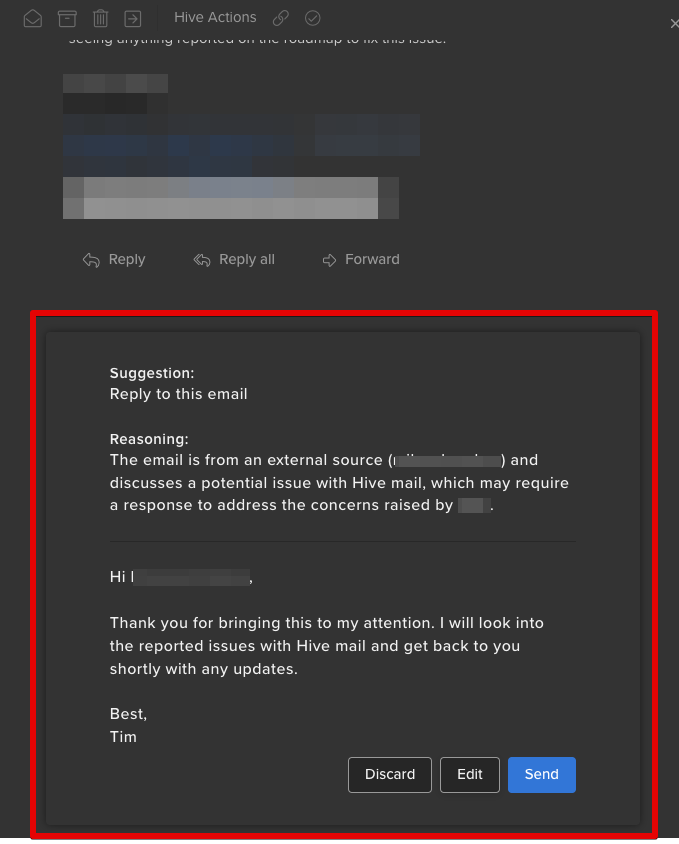This screenshot has width=679, height=844.
Task: Send the suggested reply
Action: coord(542,775)
